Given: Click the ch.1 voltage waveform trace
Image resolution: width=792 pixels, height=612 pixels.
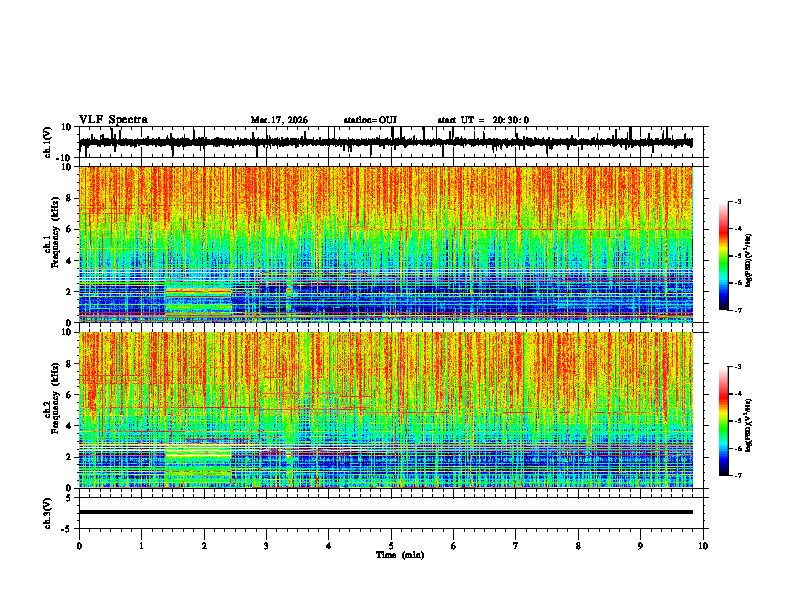Looking at the screenshot, I should pos(386,142).
